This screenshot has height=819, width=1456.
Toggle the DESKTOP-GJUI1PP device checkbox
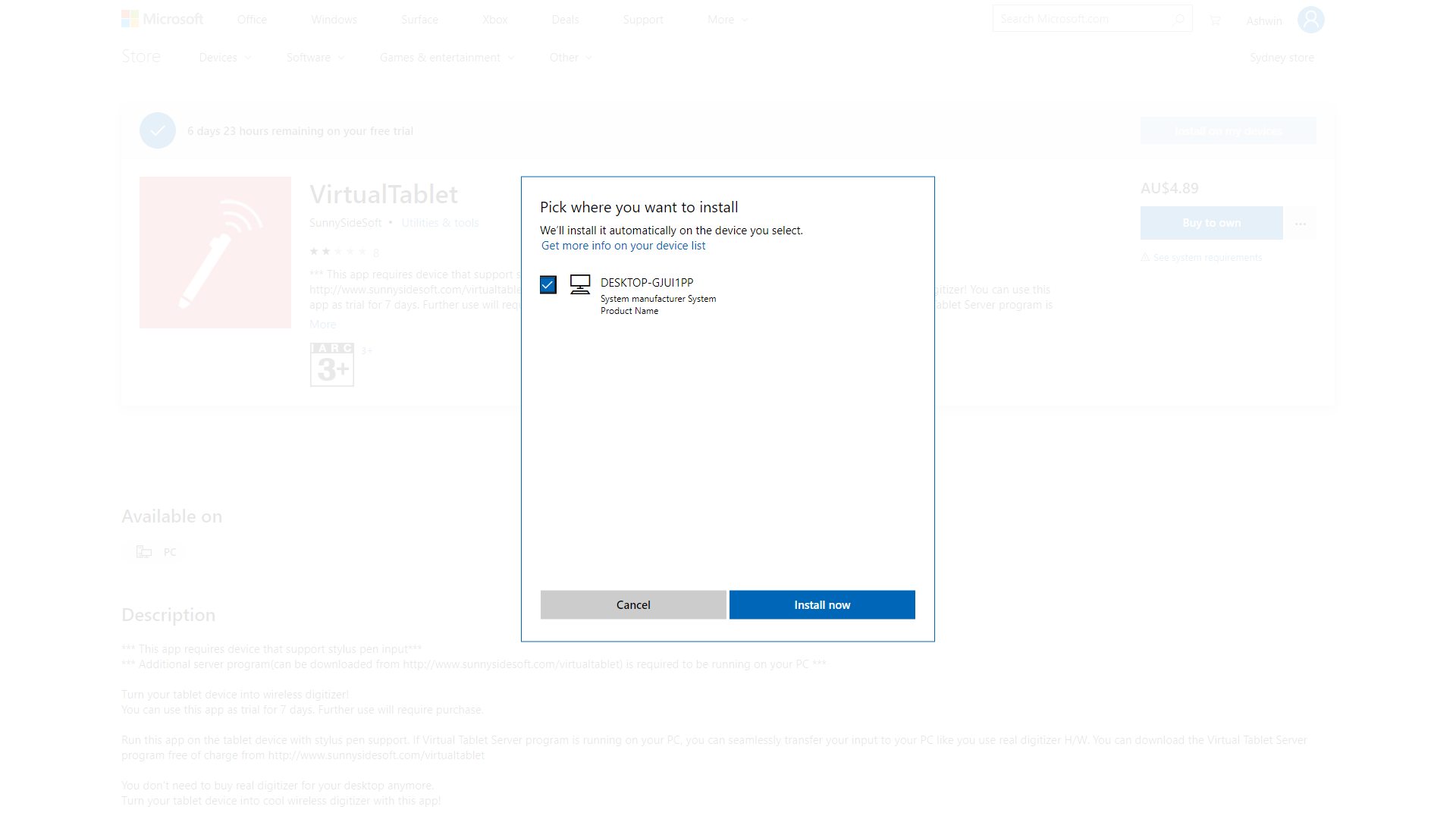(x=548, y=284)
